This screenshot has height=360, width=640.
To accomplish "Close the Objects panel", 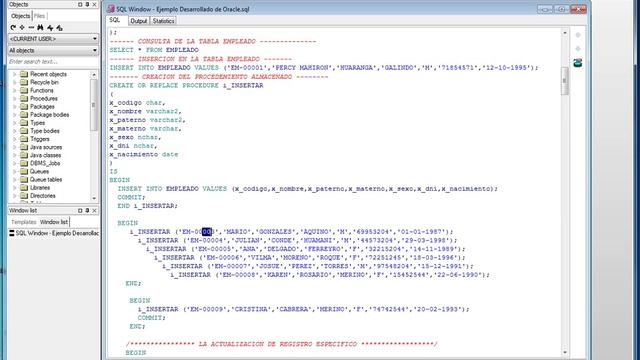I will tap(95, 4).
